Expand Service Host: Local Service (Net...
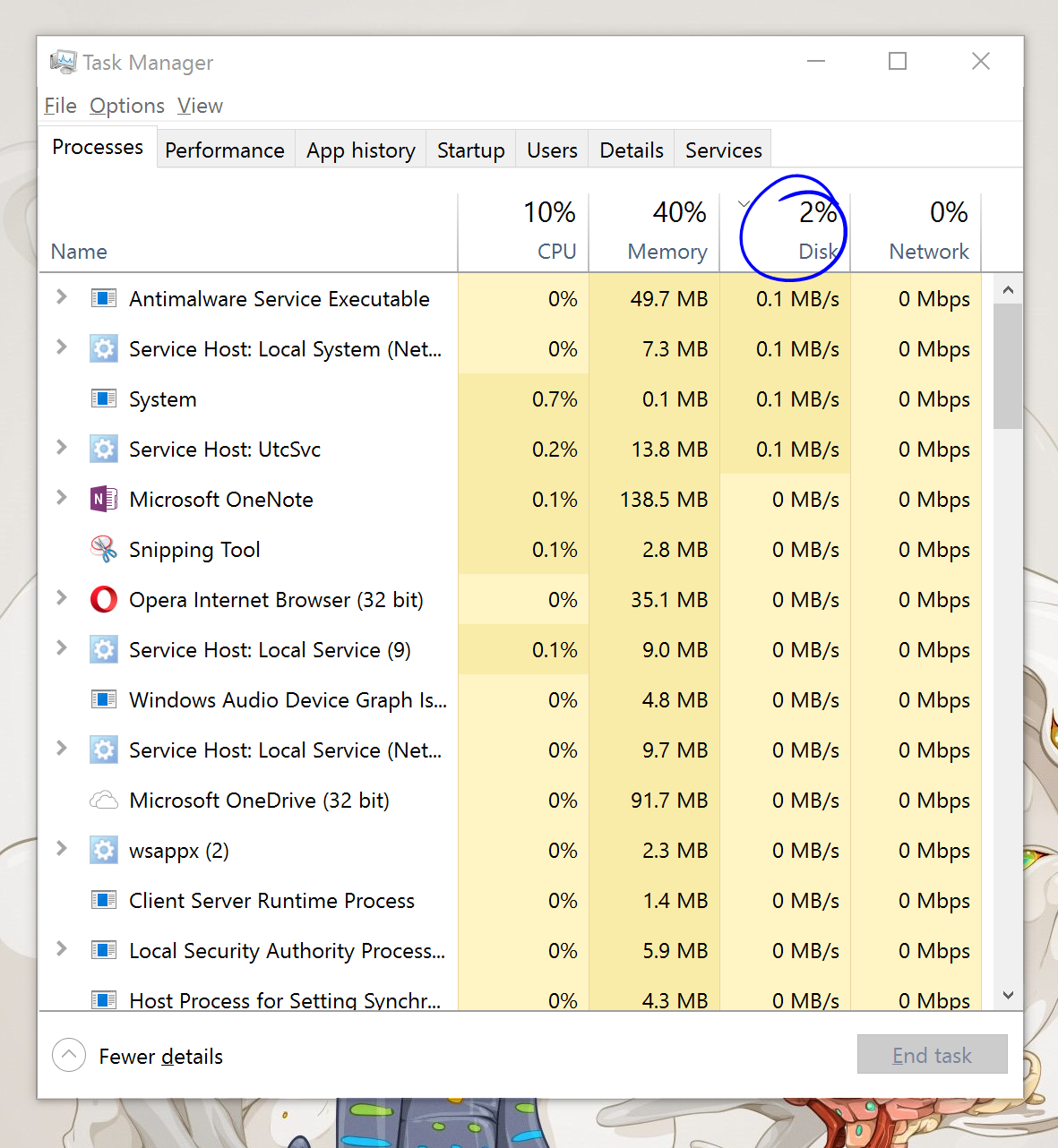The width and height of the screenshot is (1058, 1148). [61, 748]
